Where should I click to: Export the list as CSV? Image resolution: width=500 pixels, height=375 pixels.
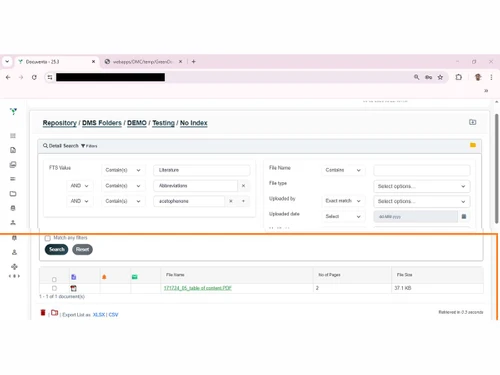113,315
